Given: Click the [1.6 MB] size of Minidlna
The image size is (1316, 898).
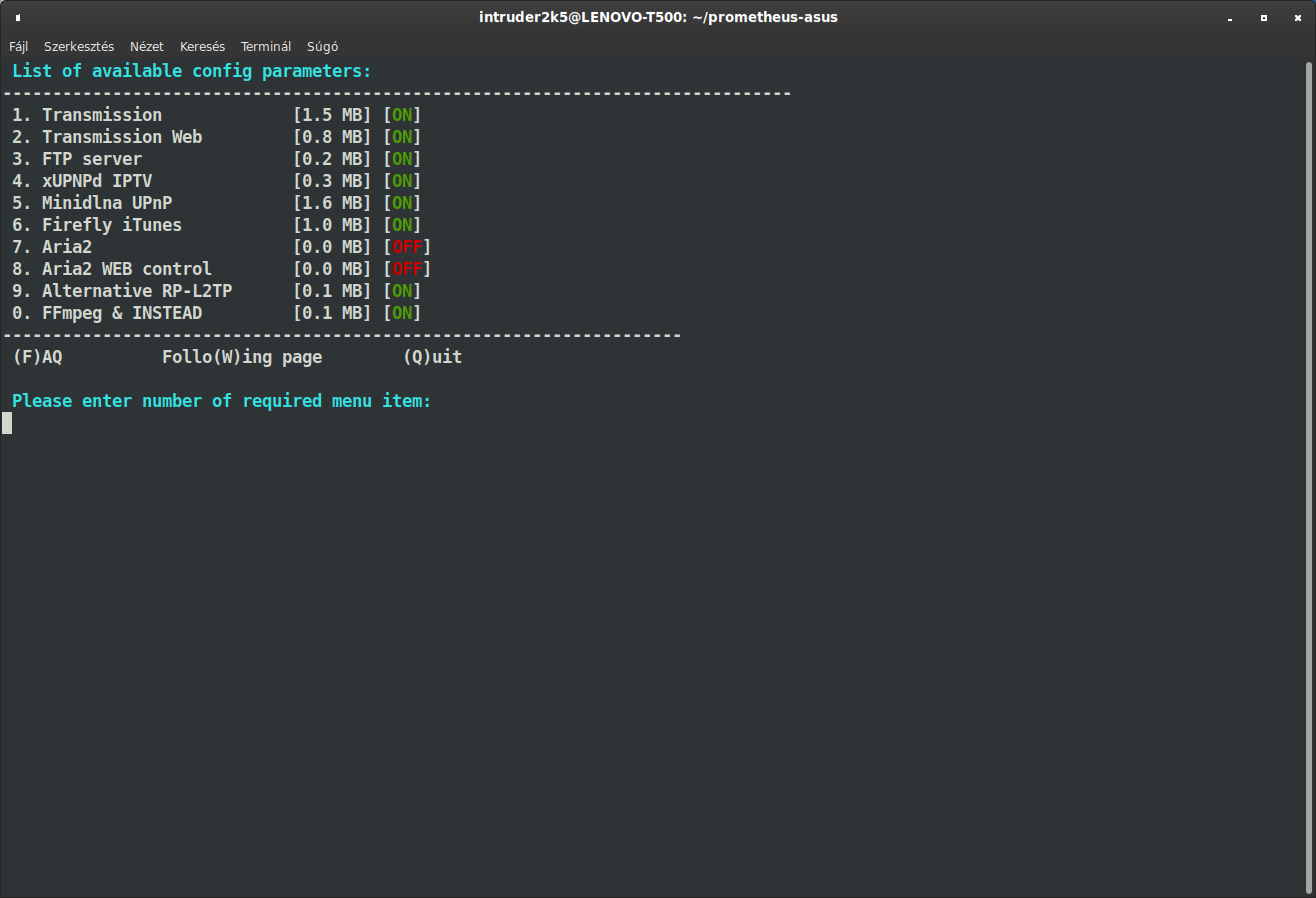Looking at the screenshot, I should 332,203.
